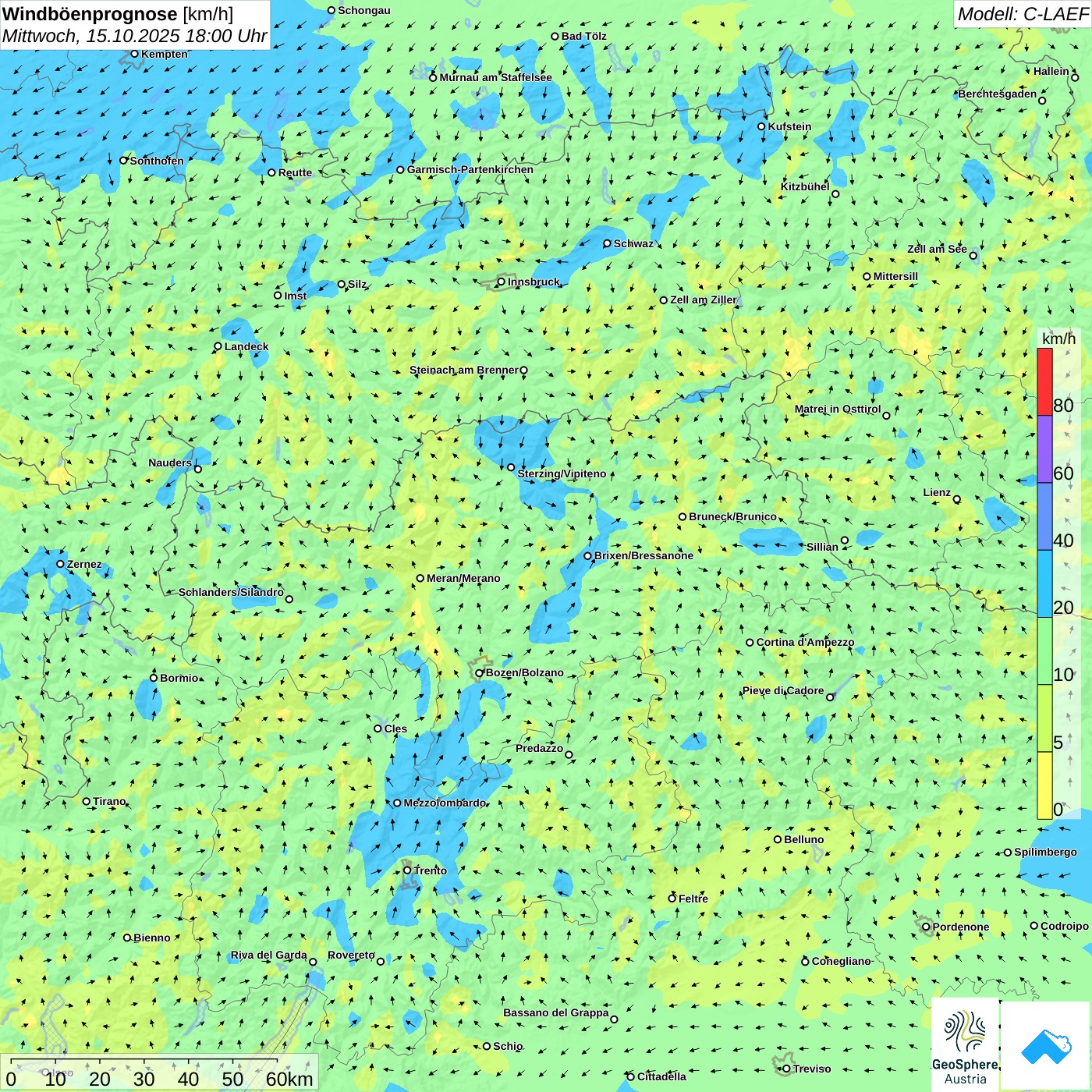The height and width of the screenshot is (1092, 1092).
Task: Select the Kitzbühel label
Action: point(805,186)
